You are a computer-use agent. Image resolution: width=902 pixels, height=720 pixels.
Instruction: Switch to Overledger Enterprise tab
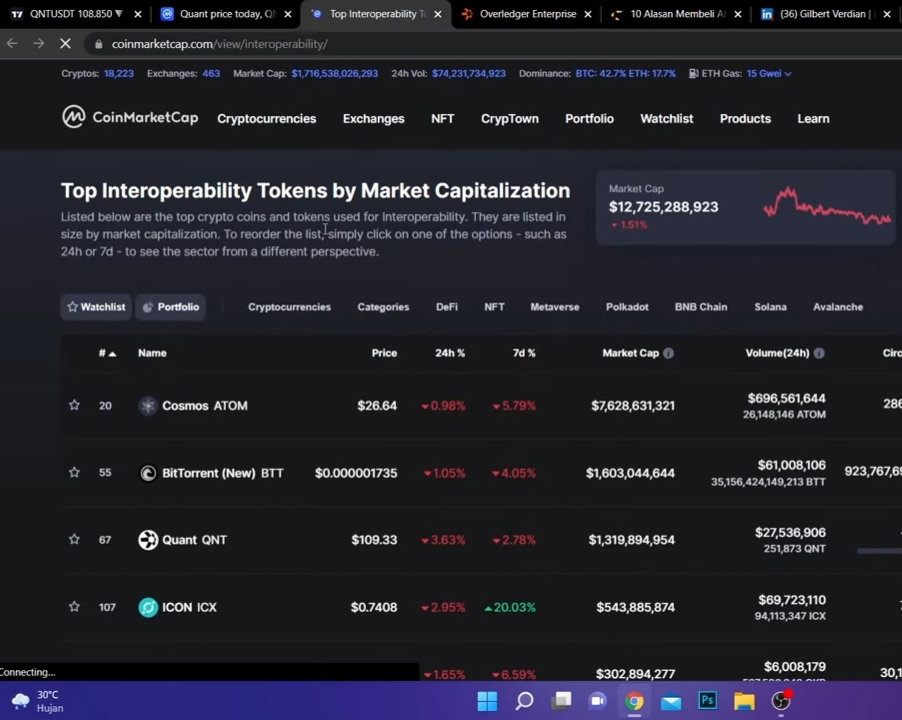528,14
